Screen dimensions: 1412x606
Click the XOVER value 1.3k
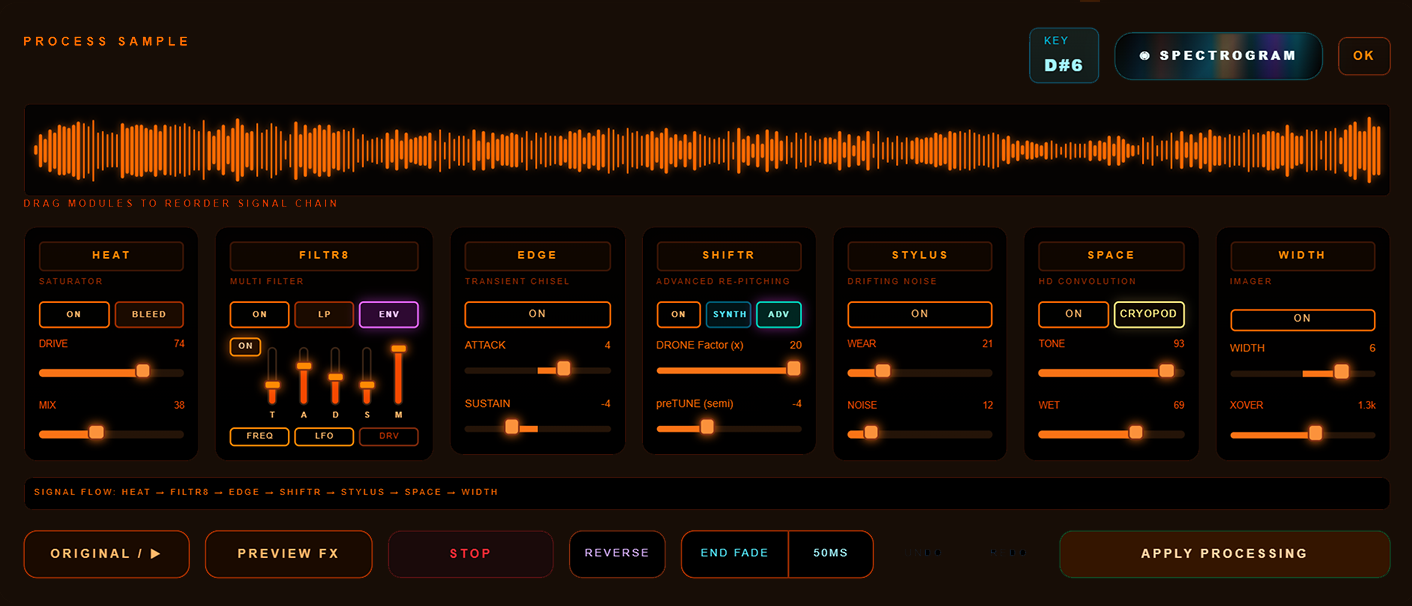[x=1367, y=406]
